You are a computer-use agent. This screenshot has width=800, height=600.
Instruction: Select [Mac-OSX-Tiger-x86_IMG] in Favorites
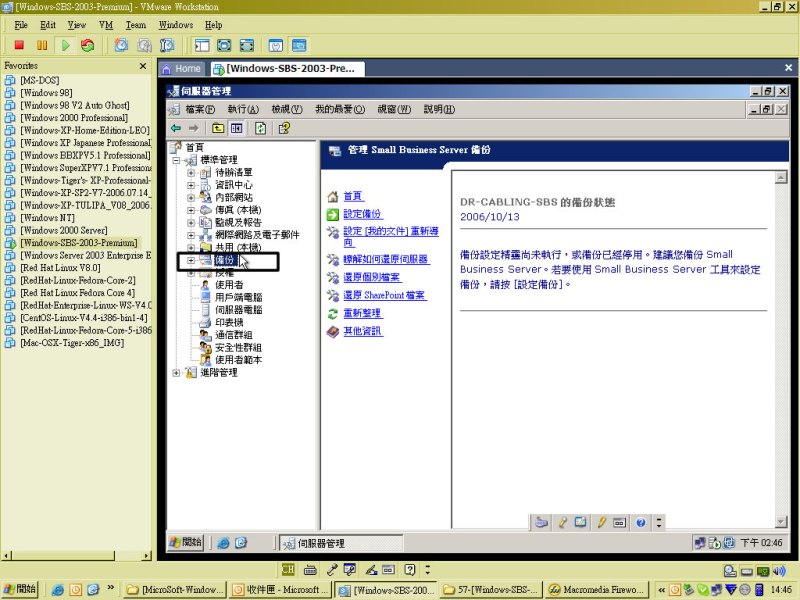(x=72, y=342)
